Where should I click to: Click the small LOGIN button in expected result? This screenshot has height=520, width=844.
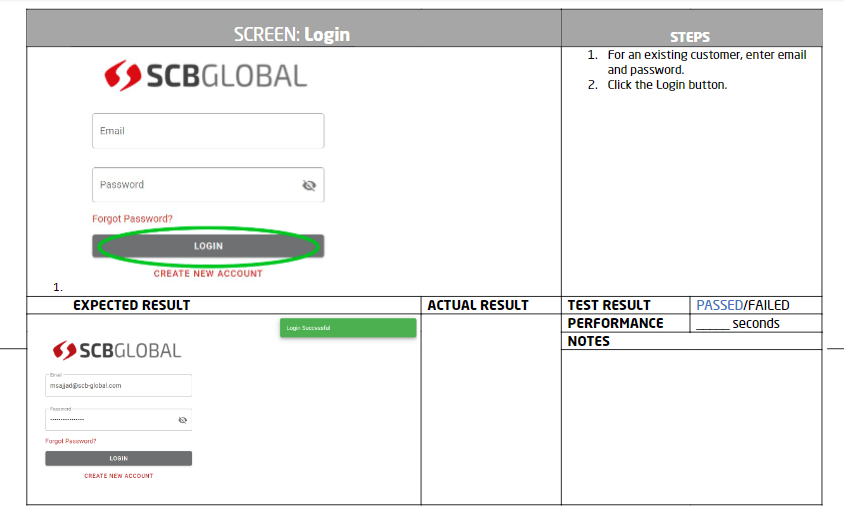point(118,458)
